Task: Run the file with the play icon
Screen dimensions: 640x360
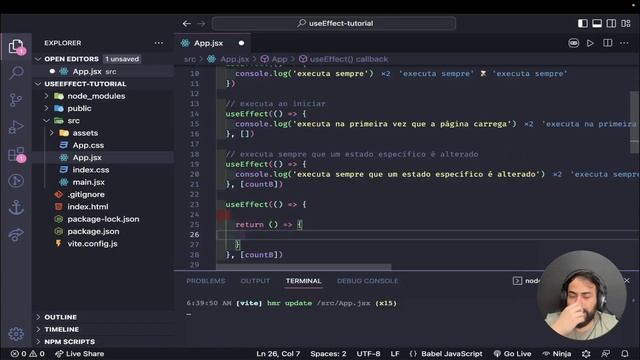Action: coord(590,43)
